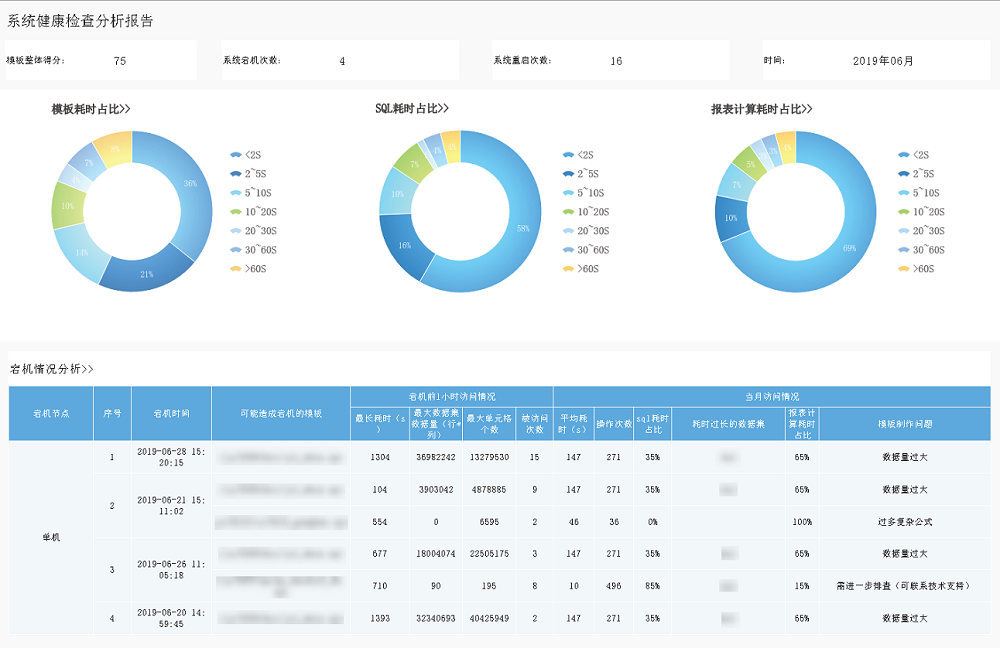Click the 被访问次数 column header
This screenshot has height=648, width=1000.
pos(534,424)
